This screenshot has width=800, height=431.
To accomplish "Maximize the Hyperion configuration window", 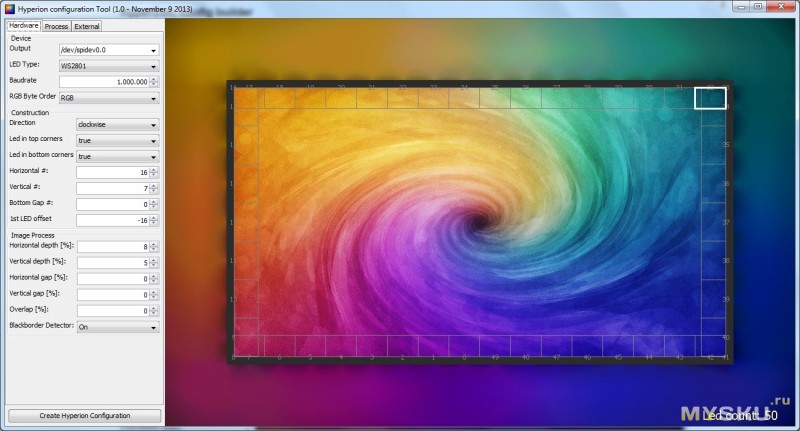I will tap(758, 7).
